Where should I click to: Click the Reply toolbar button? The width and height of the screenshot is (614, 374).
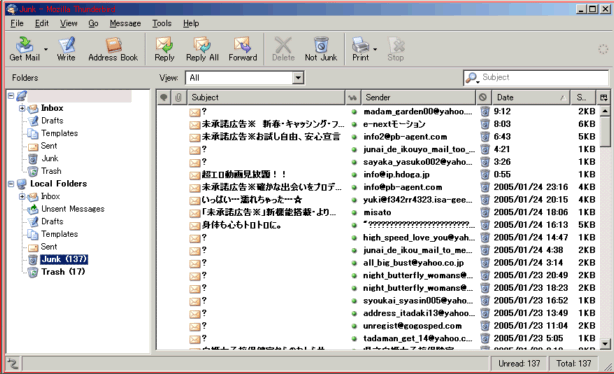click(164, 49)
